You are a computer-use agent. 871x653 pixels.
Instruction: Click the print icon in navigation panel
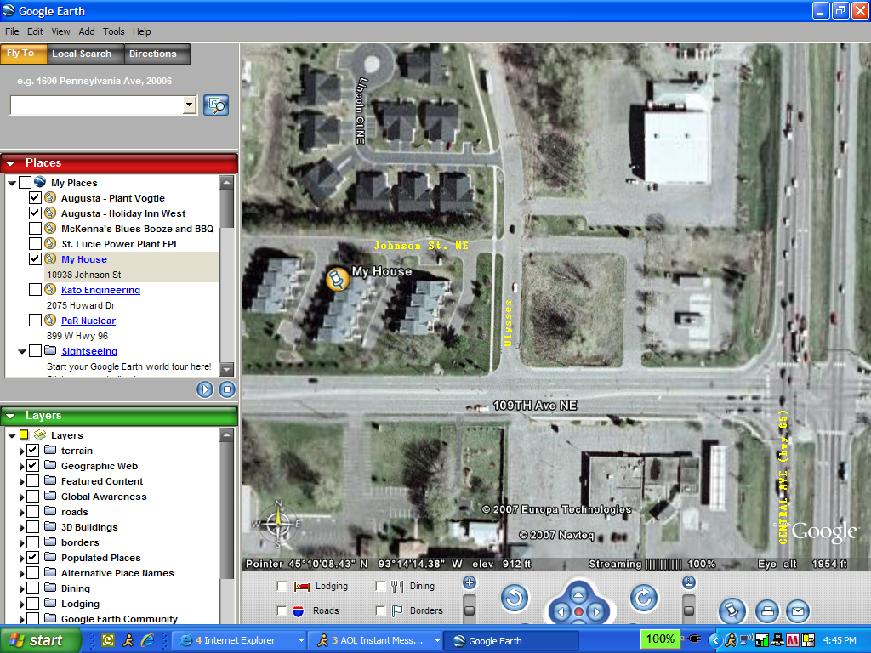[x=766, y=610]
